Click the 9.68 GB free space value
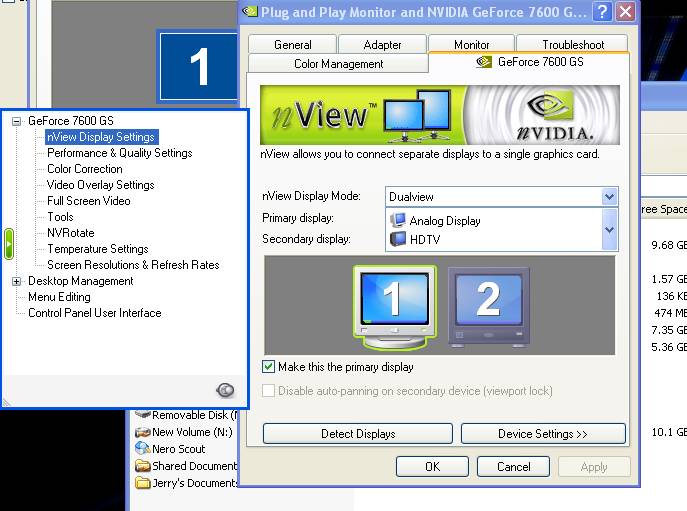 click(x=669, y=245)
